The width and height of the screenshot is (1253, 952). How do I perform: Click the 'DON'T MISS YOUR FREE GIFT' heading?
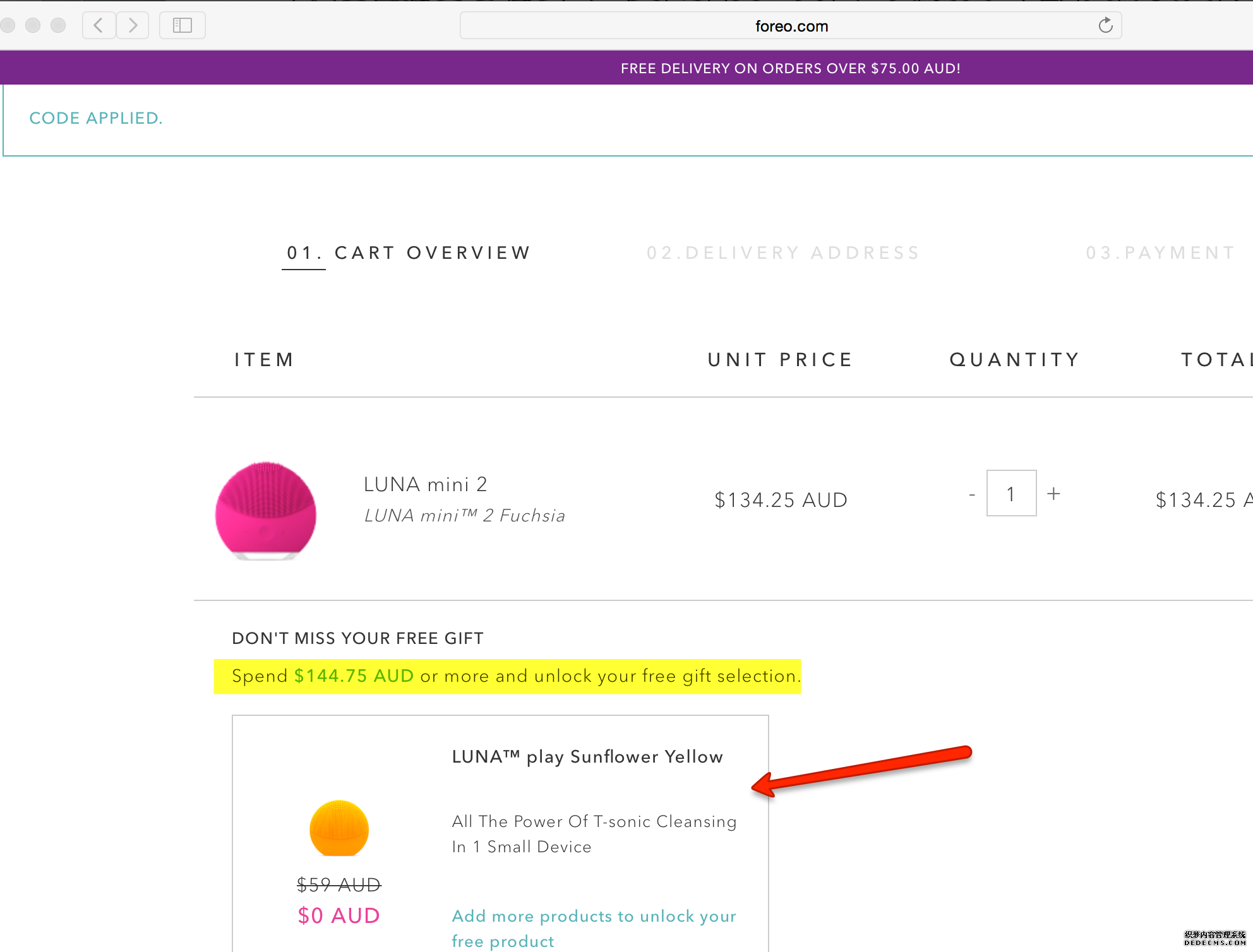point(357,638)
